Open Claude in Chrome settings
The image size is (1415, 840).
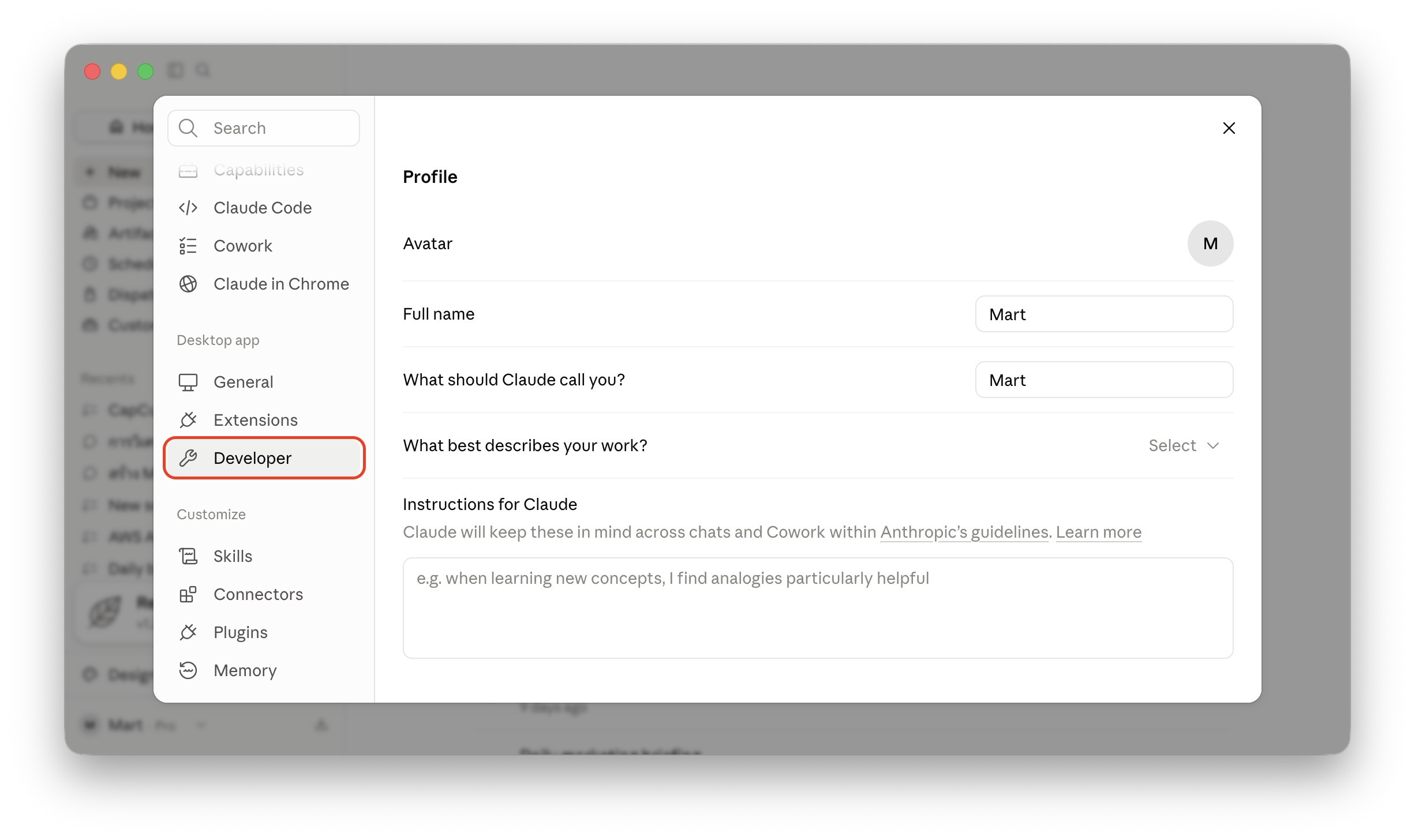tap(264, 284)
